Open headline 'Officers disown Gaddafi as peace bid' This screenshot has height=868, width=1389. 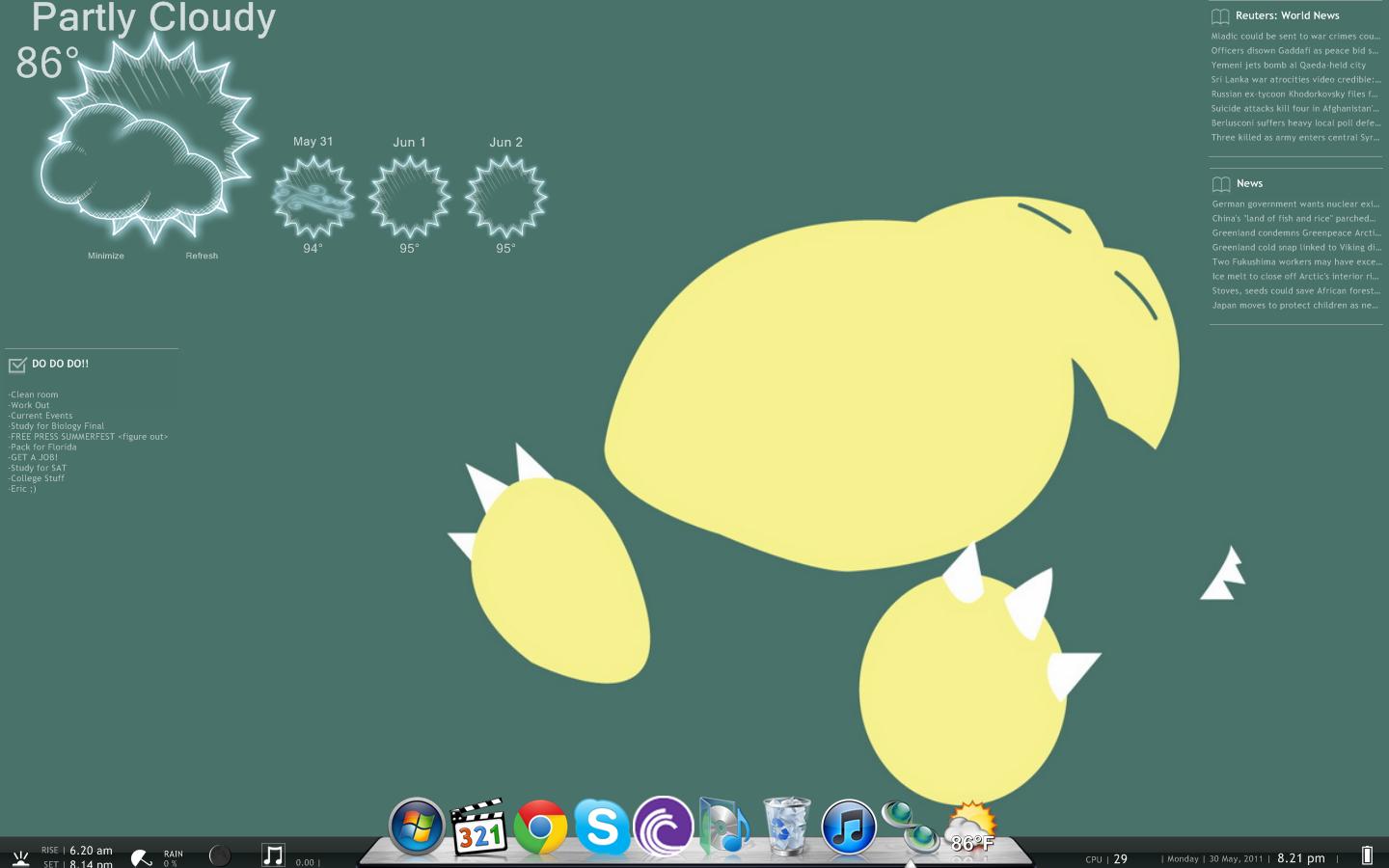coord(1294,51)
